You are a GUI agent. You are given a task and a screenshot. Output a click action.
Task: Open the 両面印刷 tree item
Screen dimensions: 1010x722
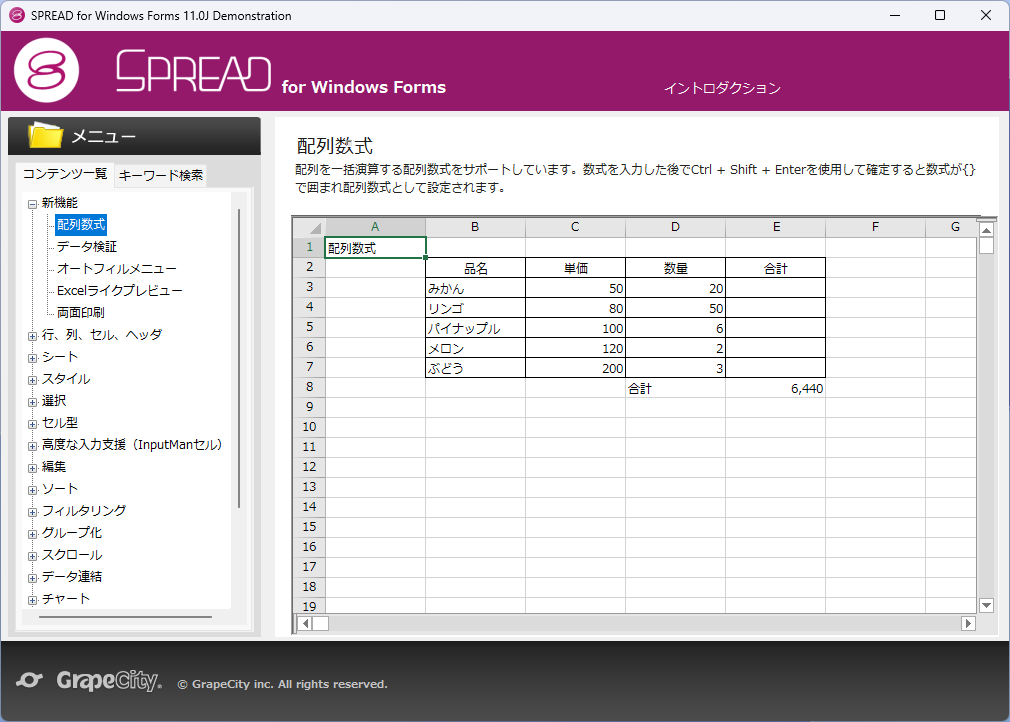click(81, 312)
